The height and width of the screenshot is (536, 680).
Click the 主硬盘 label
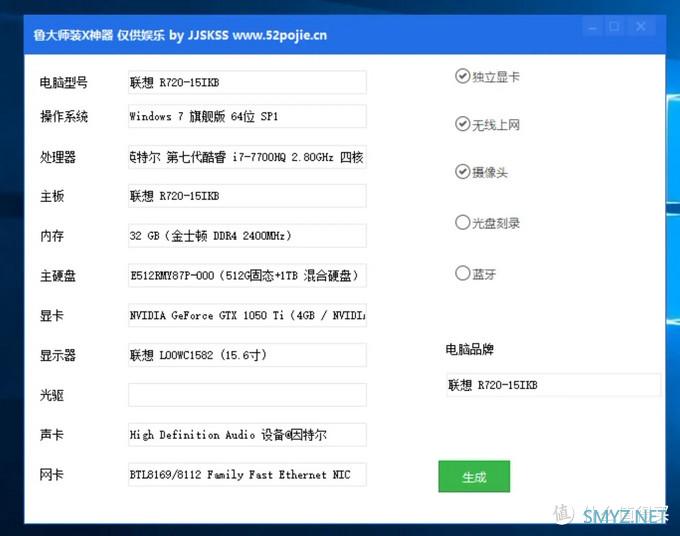pyautogui.click(x=58, y=276)
